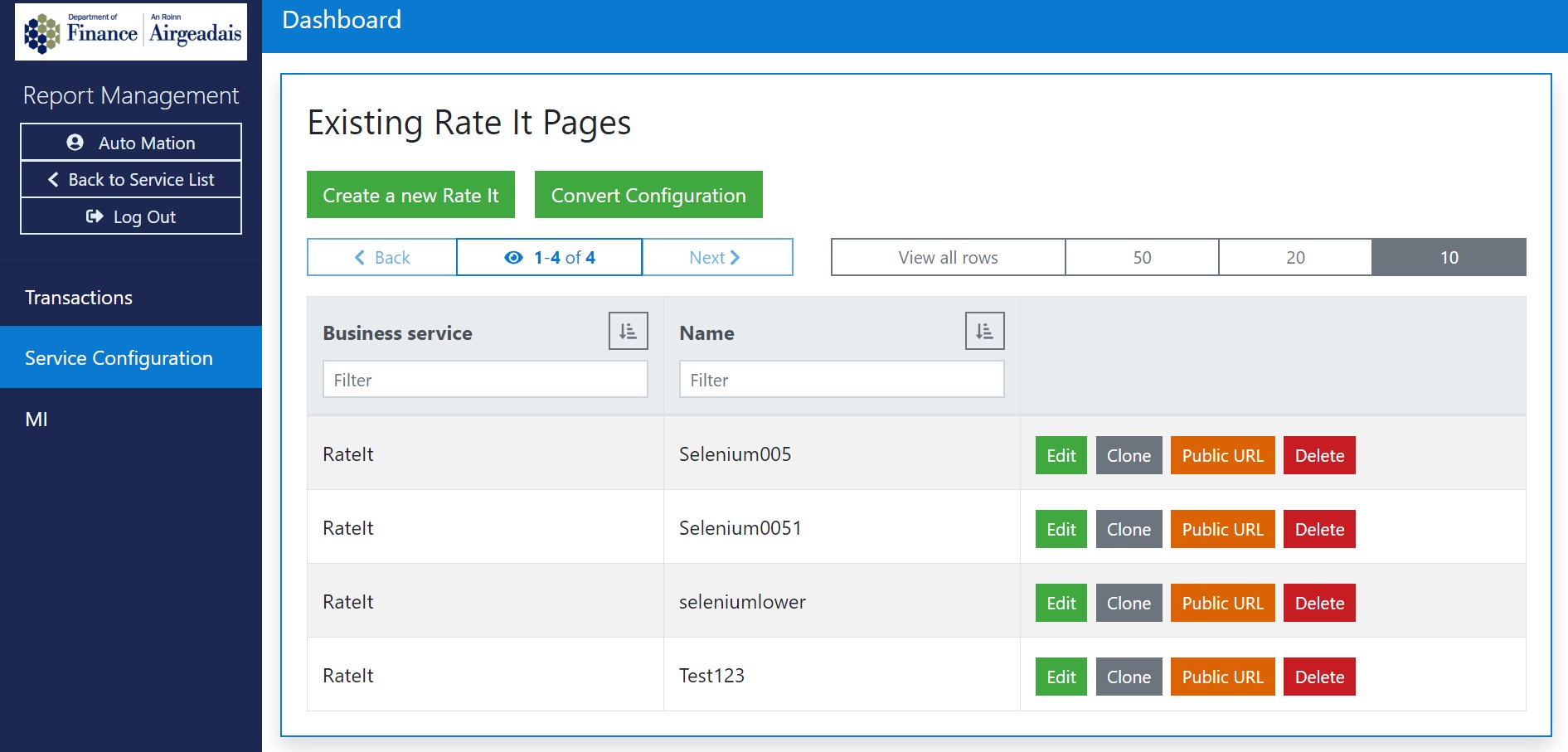This screenshot has height=752, width=1568.
Task: Edit the seleniumlower rate it page
Action: 1061,603
